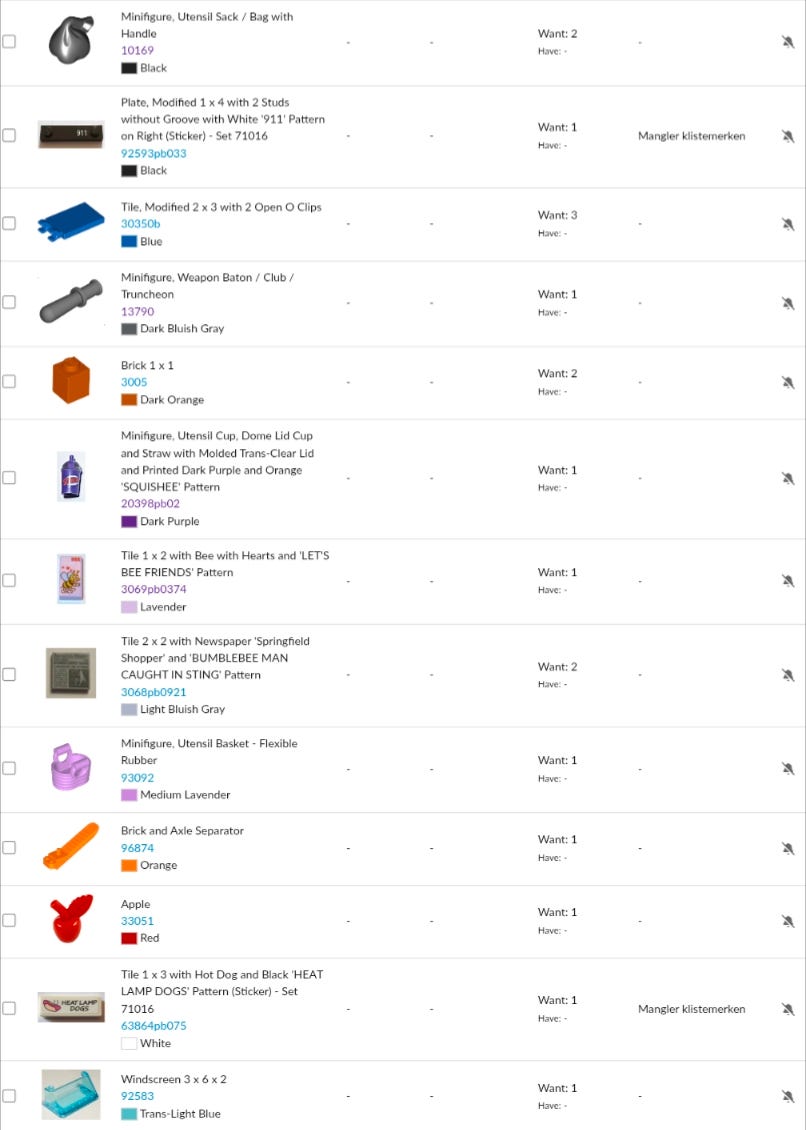This screenshot has height=1130, width=806.
Task: Select checkbox for Brick 1 x 1 row
Action: click(9, 381)
